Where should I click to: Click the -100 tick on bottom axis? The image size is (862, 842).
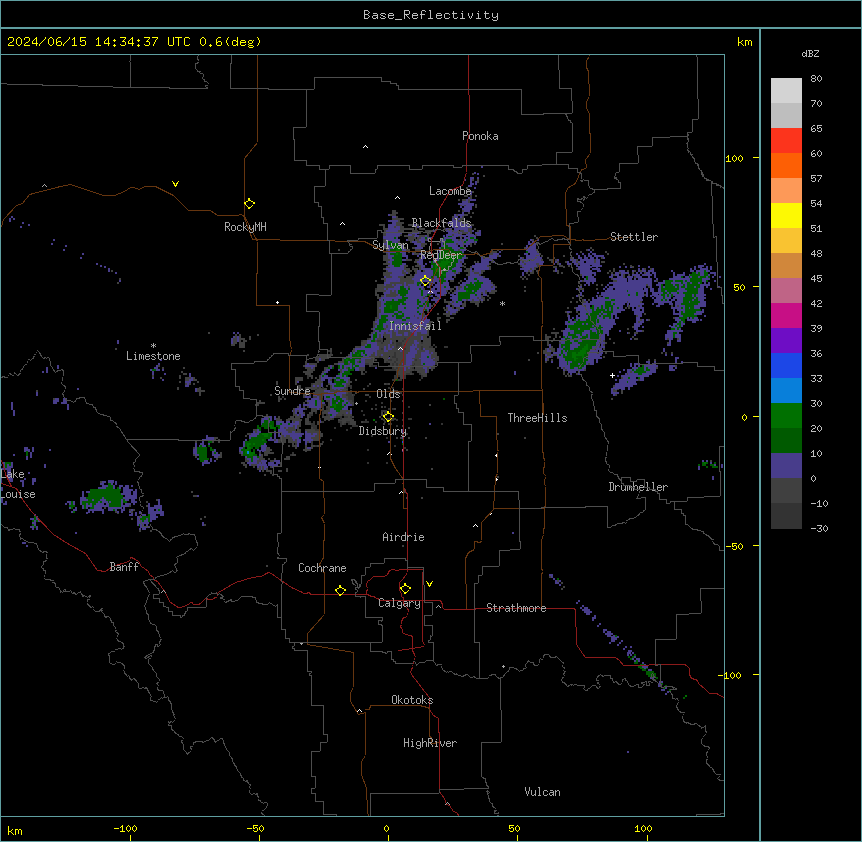click(125, 828)
